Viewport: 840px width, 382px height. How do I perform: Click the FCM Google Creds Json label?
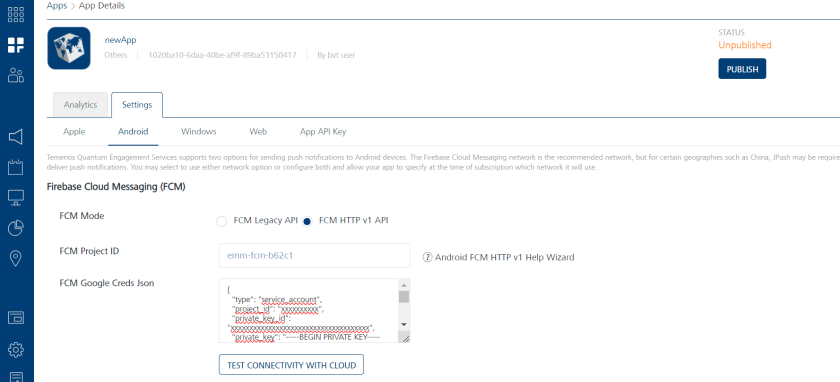[107, 283]
